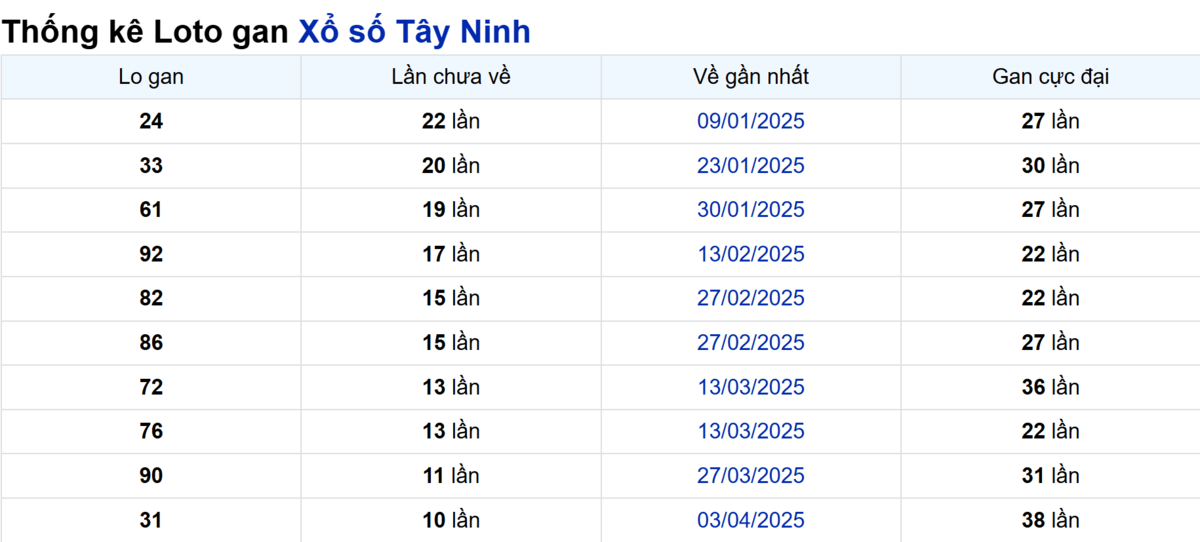The height and width of the screenshot is (542, 1200).
Task: Click 13 lần in row 72
Action: click(451, 387)
